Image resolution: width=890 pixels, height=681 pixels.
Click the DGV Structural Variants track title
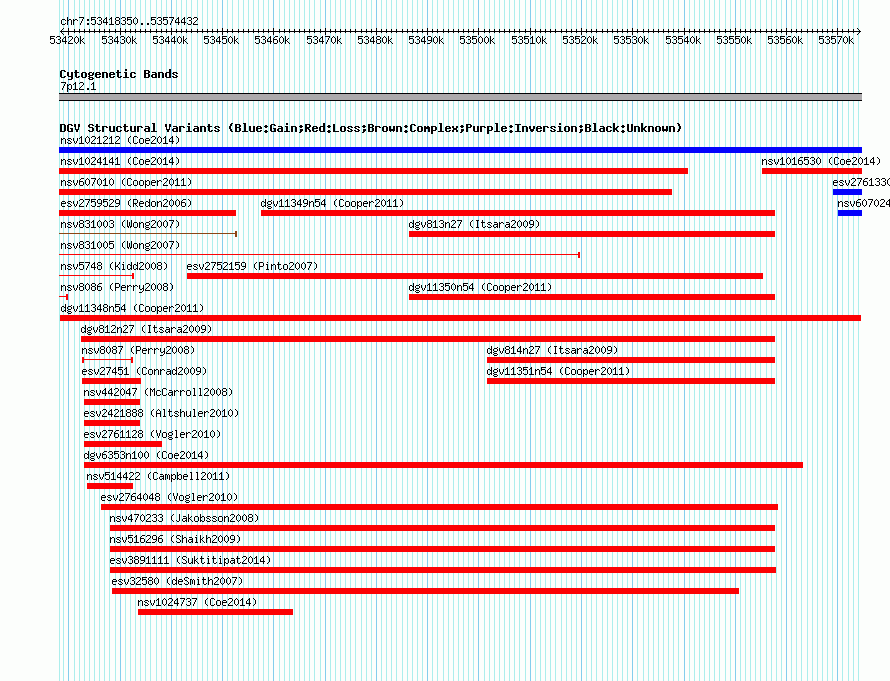click(x=370, y=128)
